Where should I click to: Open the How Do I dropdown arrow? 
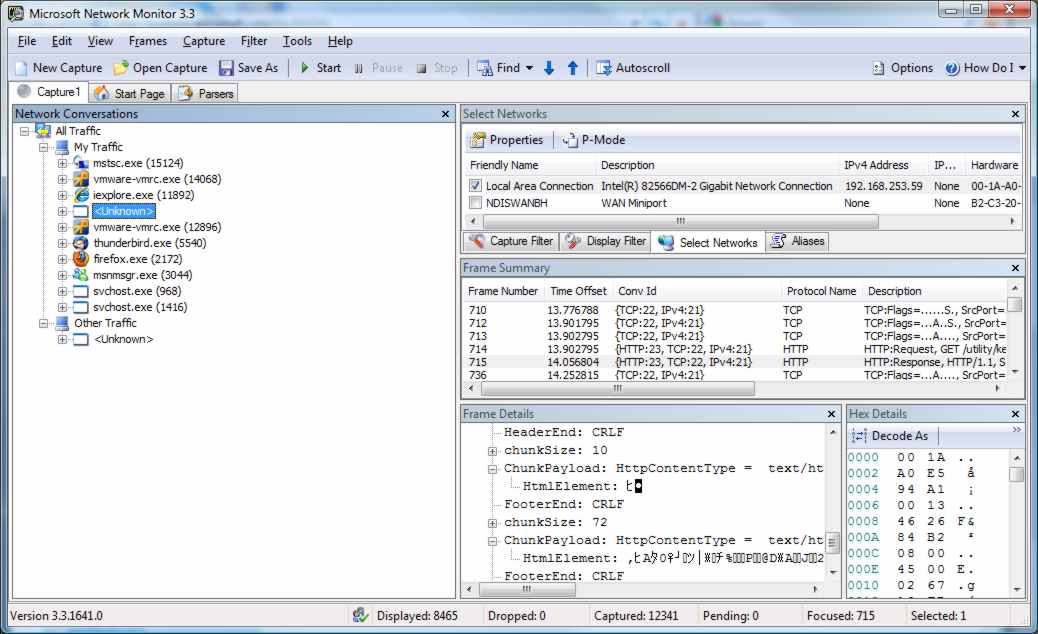[x=1022, y=68]
